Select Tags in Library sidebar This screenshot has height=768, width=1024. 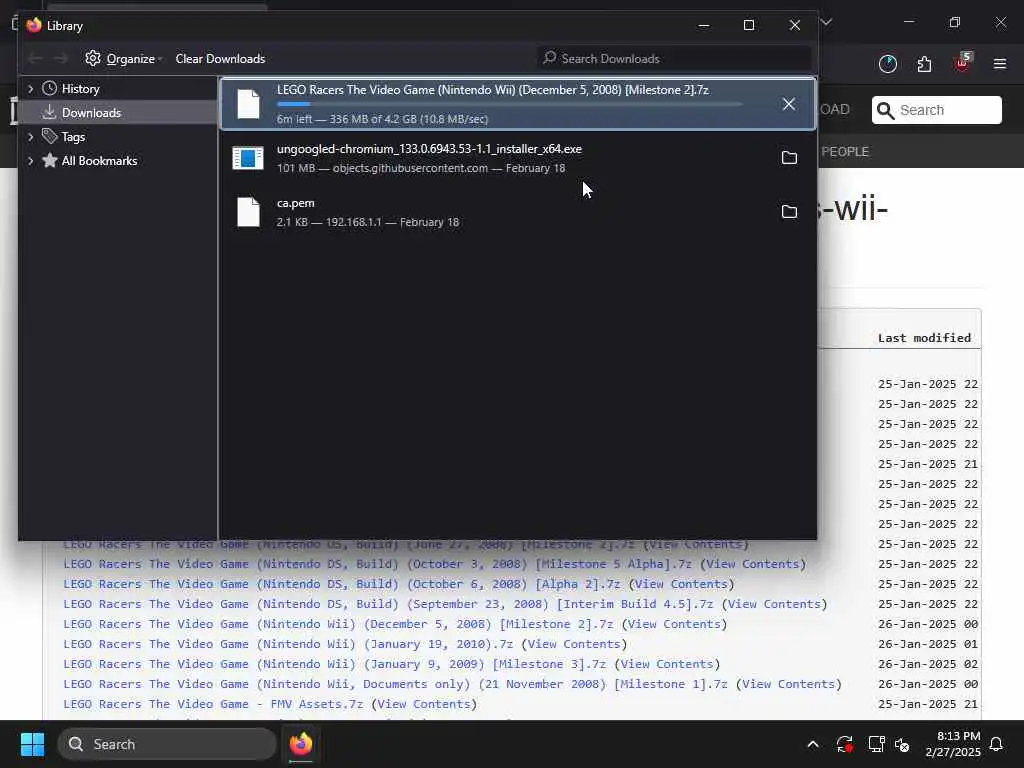coord(73,137)
